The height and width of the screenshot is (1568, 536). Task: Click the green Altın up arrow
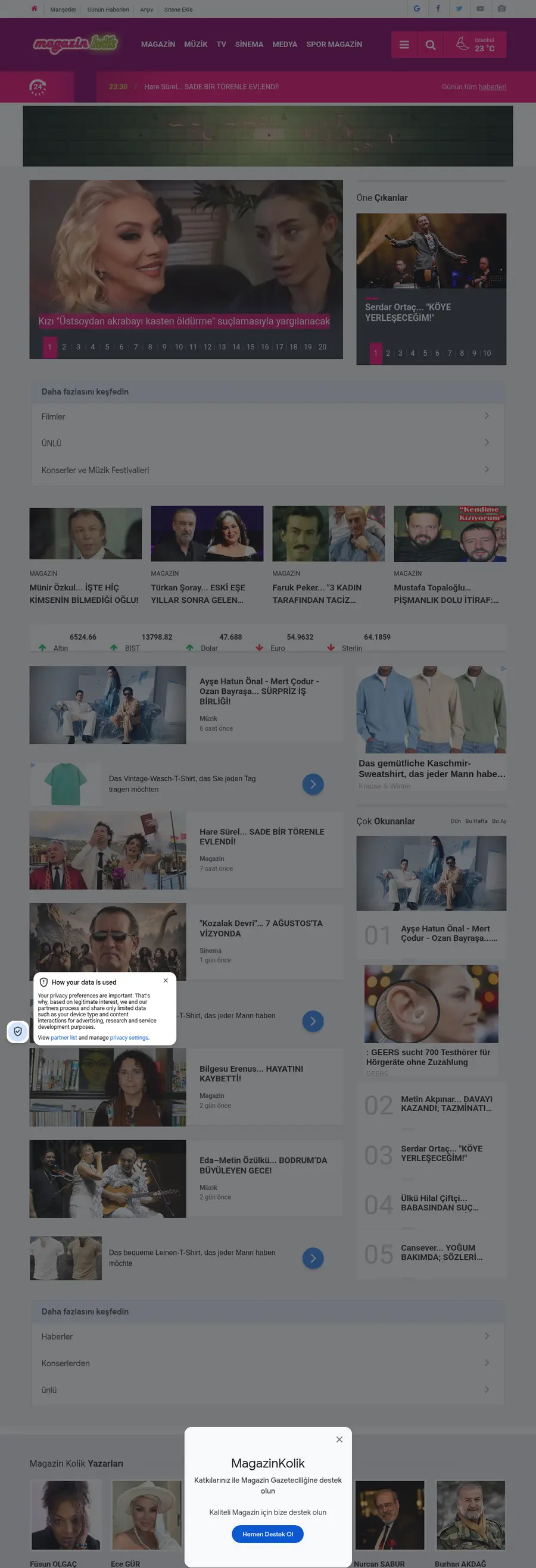[42, 647]
